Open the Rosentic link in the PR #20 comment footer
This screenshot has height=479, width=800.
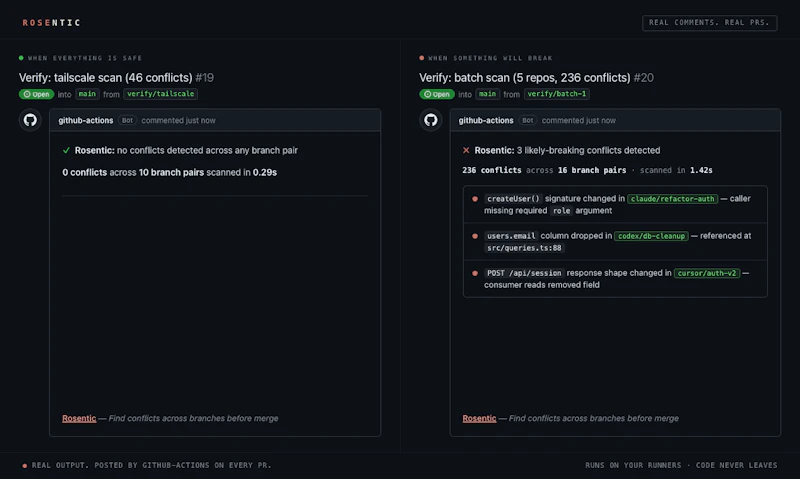[479, 418]
